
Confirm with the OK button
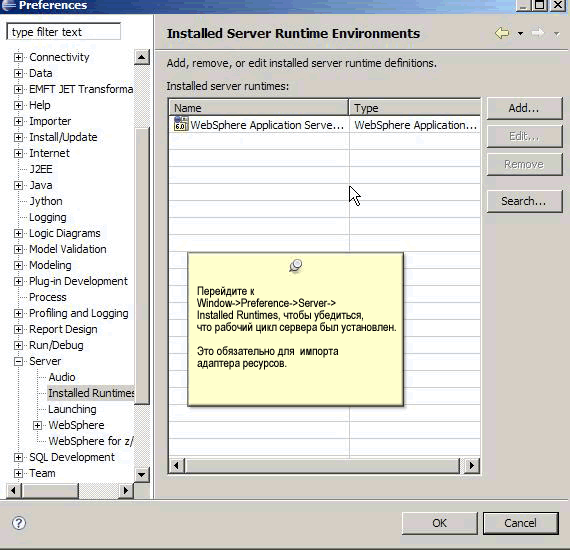click(x=439, y=523)
